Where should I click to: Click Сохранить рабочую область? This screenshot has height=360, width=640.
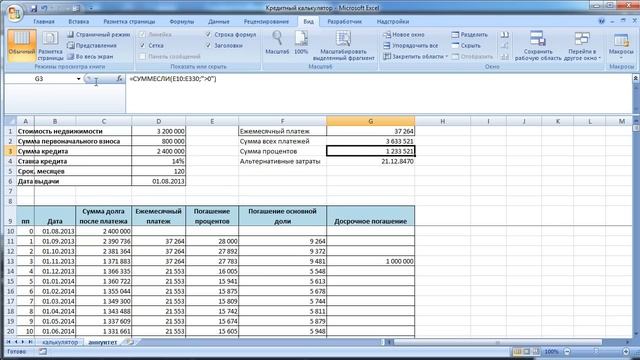(x=538, y=46)
